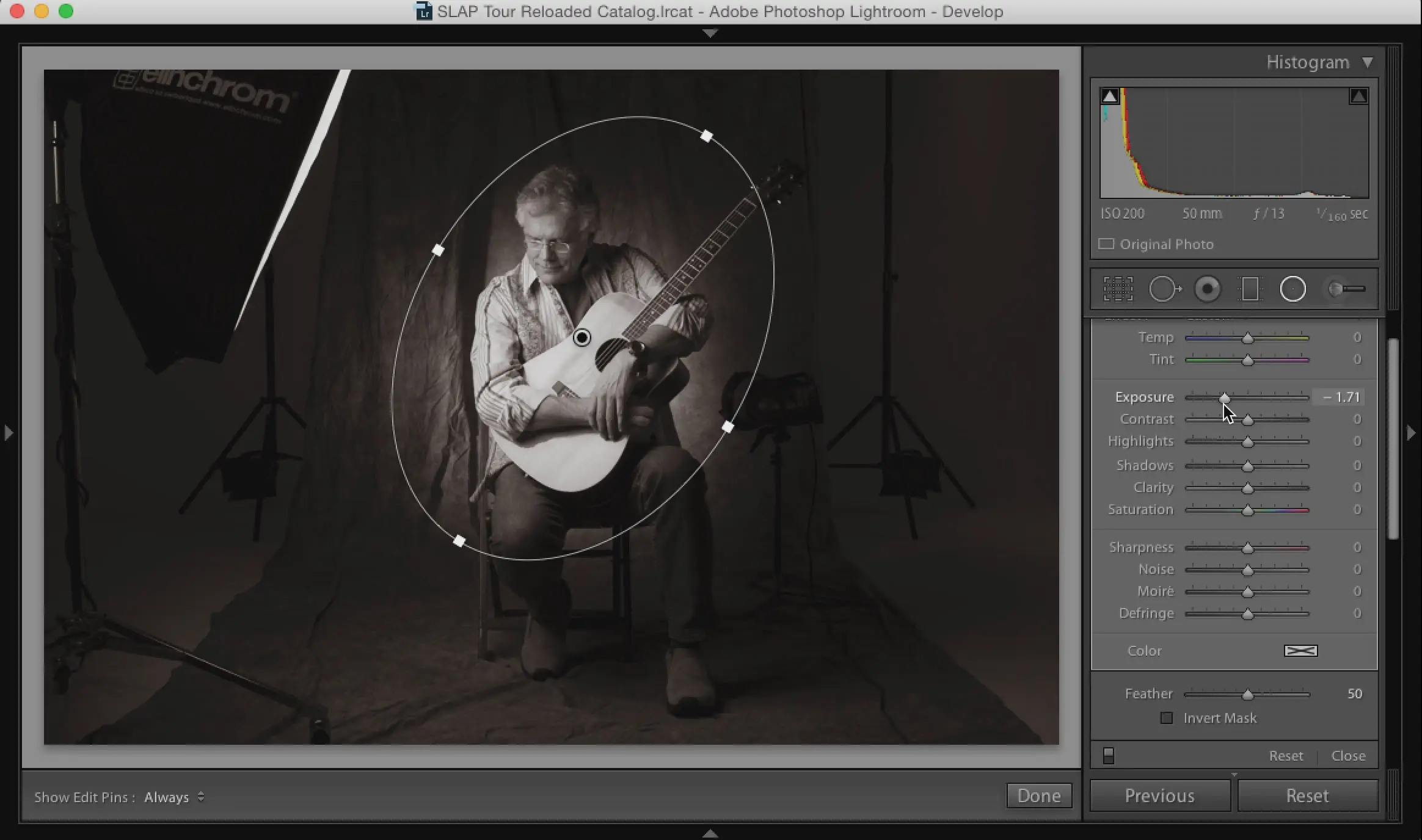Screen dimensions: 1422x840
Task: Click the ISO 200 readout text
Action: click(1122, 214)
